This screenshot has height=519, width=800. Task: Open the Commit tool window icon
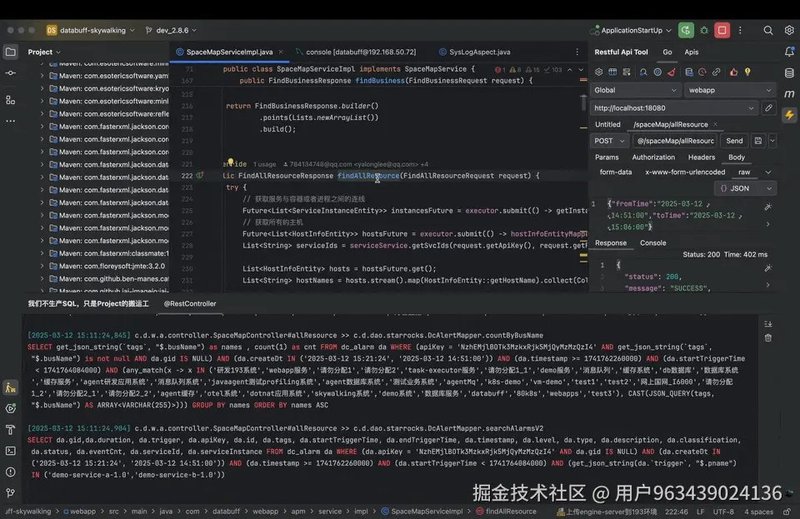click(x=10, y=73)
